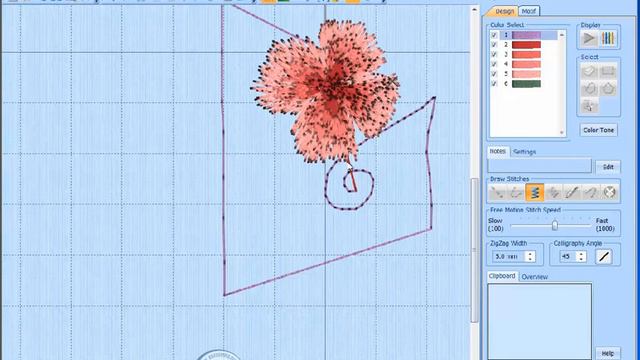Screen dimensions: 640x360
Task: Click the Calligraphy Angle diagonal line preview
Action: tap(604, 257)
